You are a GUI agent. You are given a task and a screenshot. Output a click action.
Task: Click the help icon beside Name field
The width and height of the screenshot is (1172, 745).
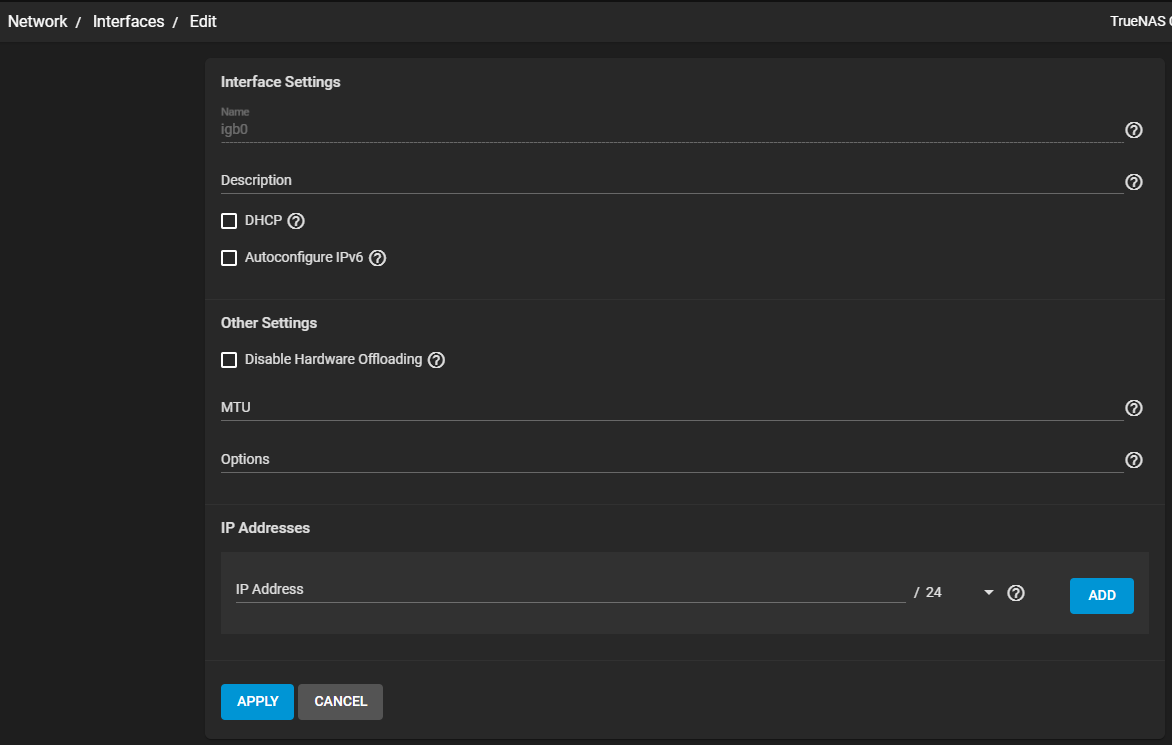(x=1134, y=130)
